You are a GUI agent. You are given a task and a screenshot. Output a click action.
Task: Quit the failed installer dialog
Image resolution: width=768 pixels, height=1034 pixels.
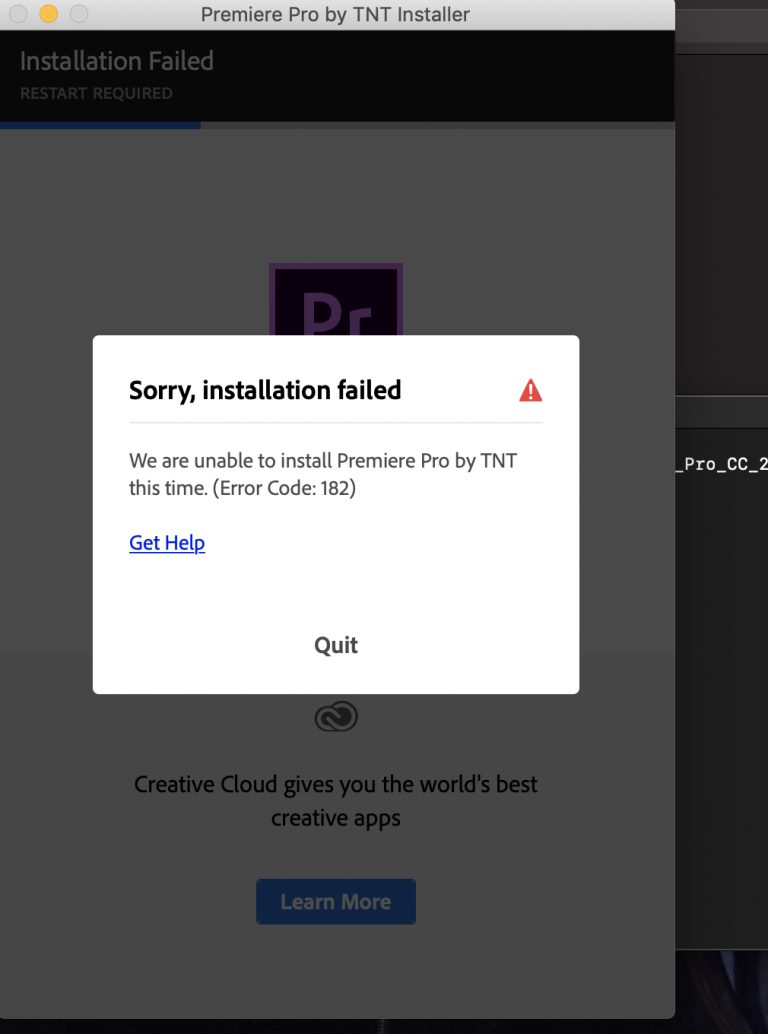tap(336, 645)
